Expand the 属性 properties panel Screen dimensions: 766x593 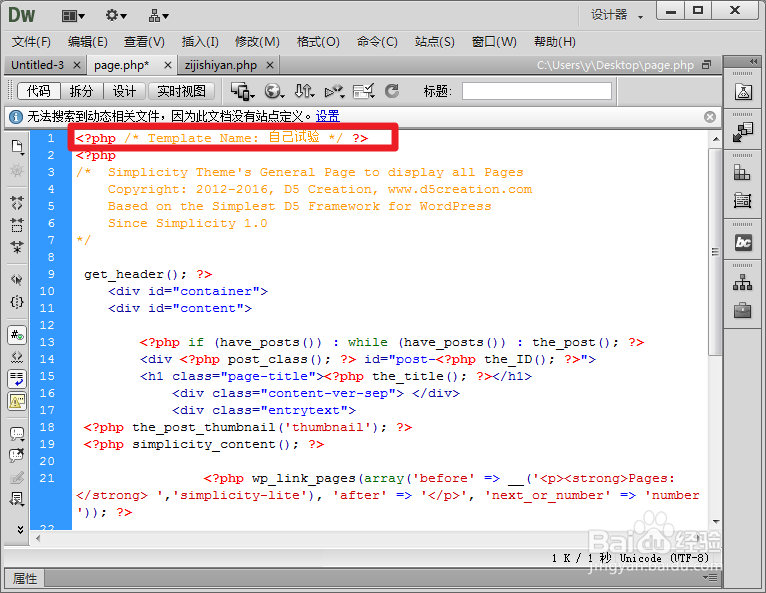coord(24,578)
